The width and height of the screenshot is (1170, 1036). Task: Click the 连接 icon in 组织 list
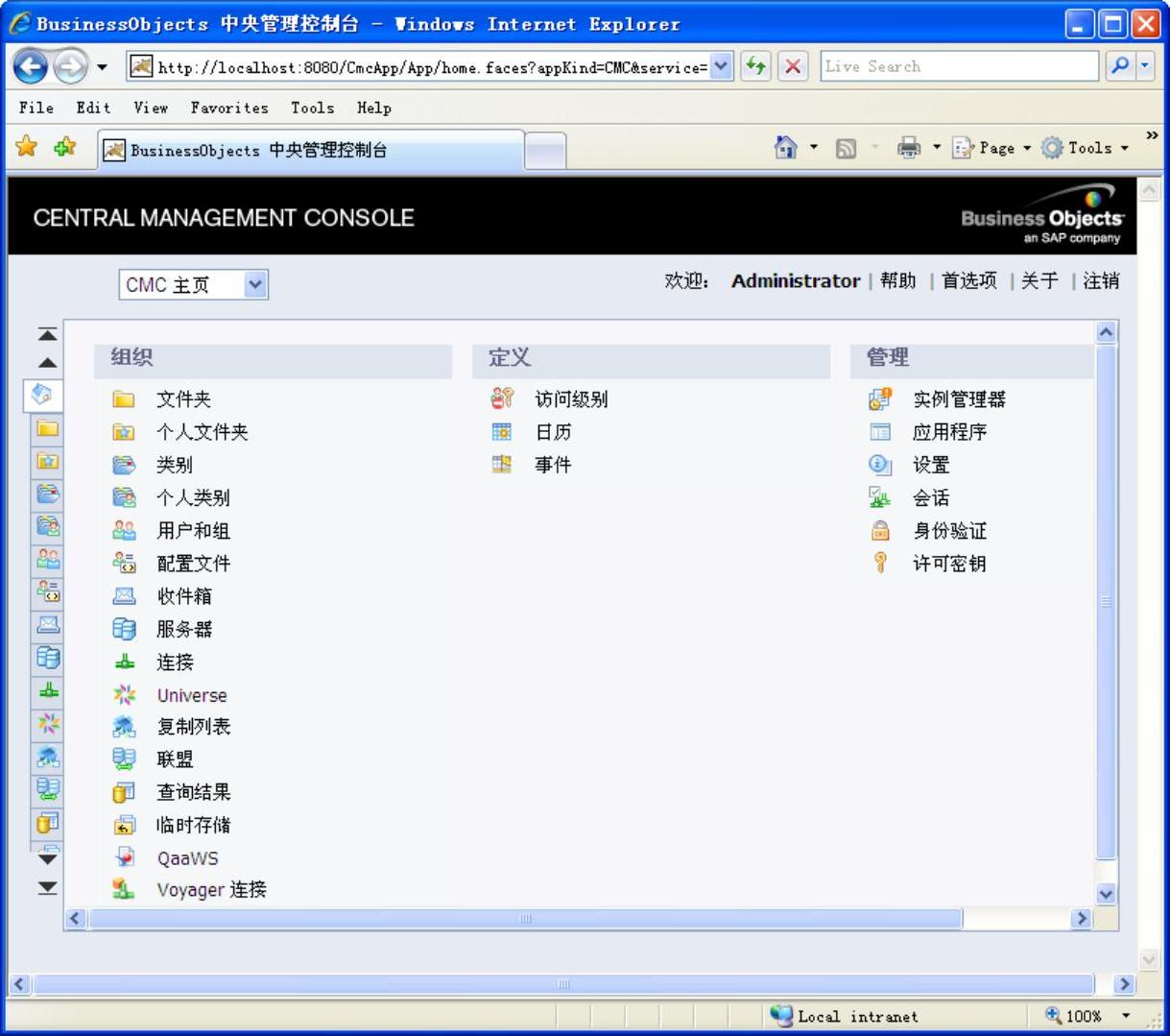(x=124, y=662)
